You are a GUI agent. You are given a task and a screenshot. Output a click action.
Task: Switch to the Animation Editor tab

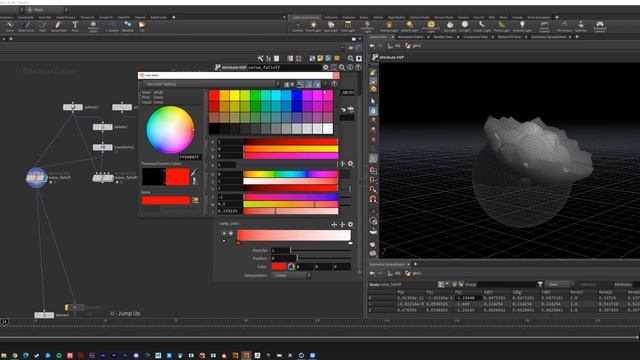click(411, 37)
